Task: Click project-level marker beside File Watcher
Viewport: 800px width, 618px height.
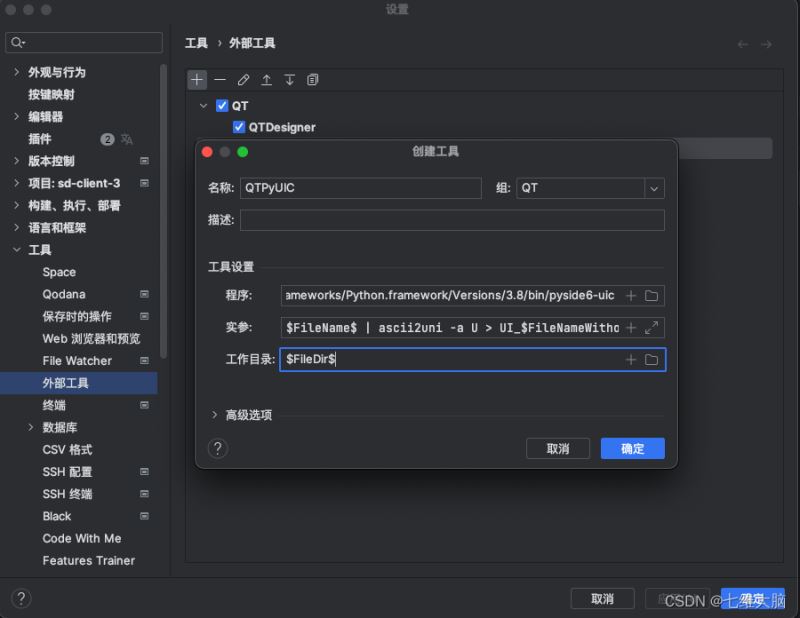Action: click(x=144, y=360)
